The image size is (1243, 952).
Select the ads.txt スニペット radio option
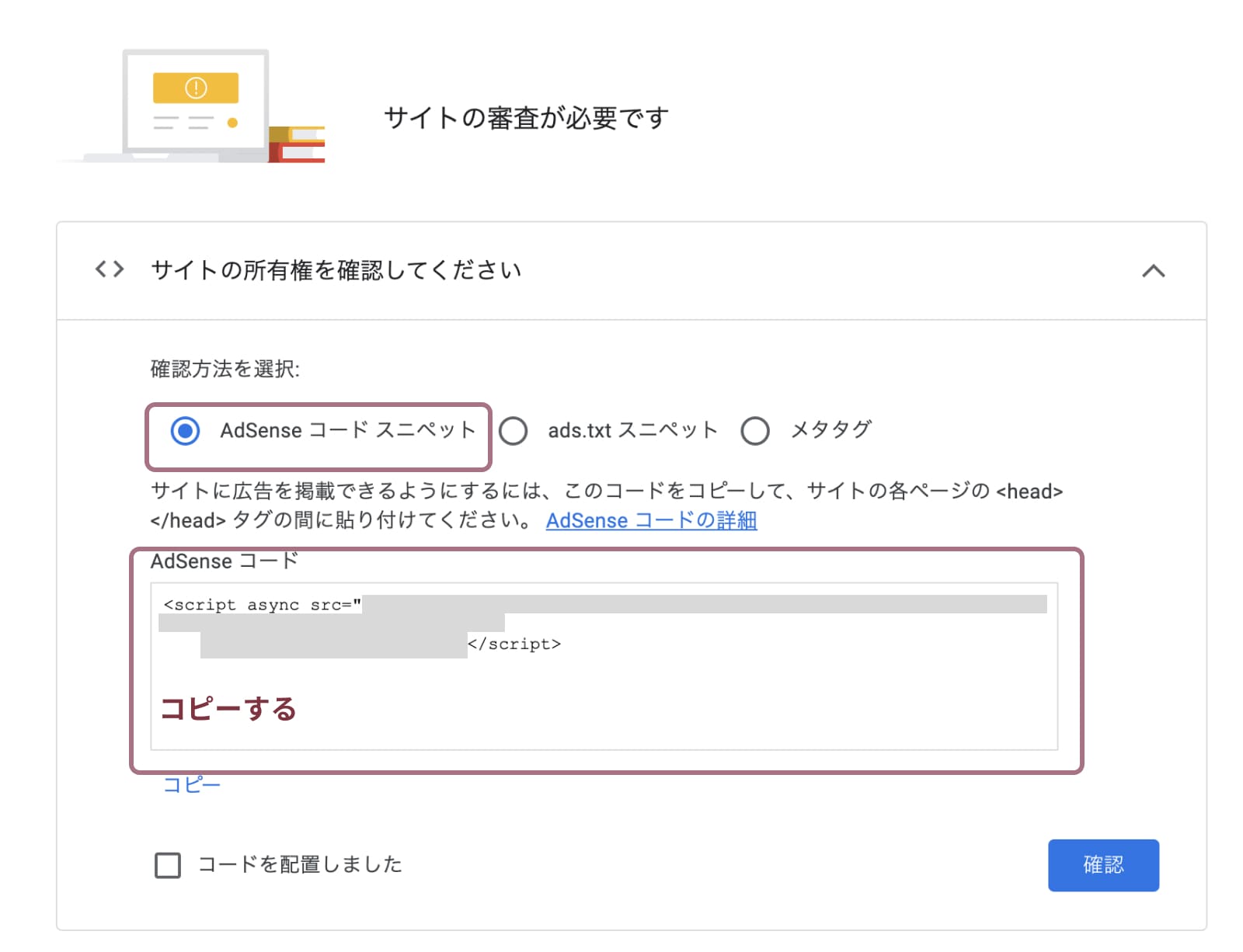(513, 430)
